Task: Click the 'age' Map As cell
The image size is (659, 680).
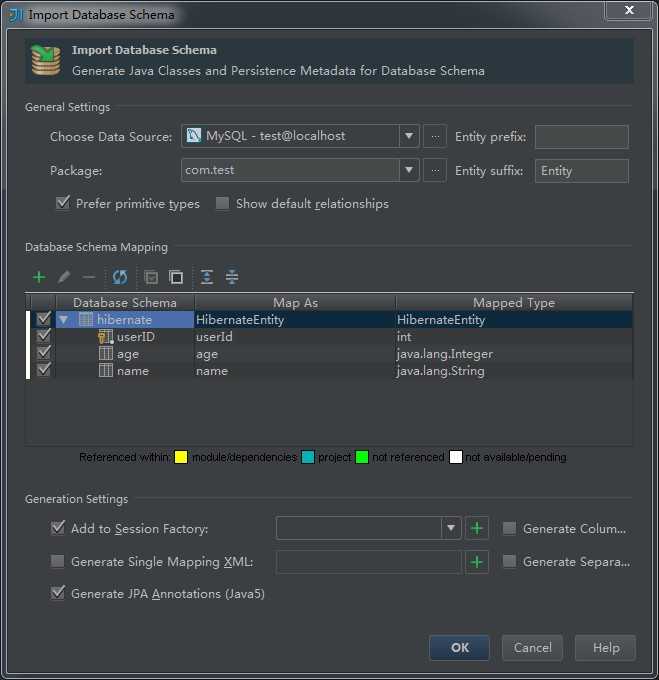Action: pyautogui.click(x=295, y=354)
